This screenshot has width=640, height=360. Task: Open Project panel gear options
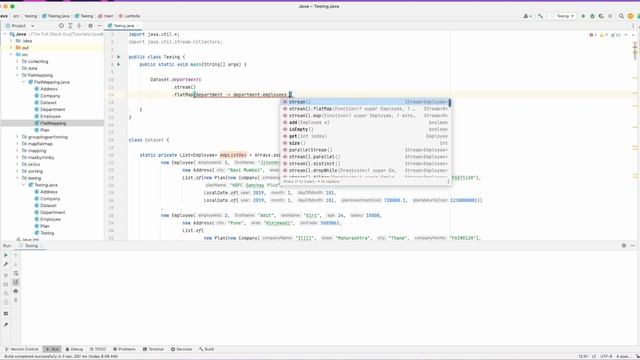click(x=90, y=25)
